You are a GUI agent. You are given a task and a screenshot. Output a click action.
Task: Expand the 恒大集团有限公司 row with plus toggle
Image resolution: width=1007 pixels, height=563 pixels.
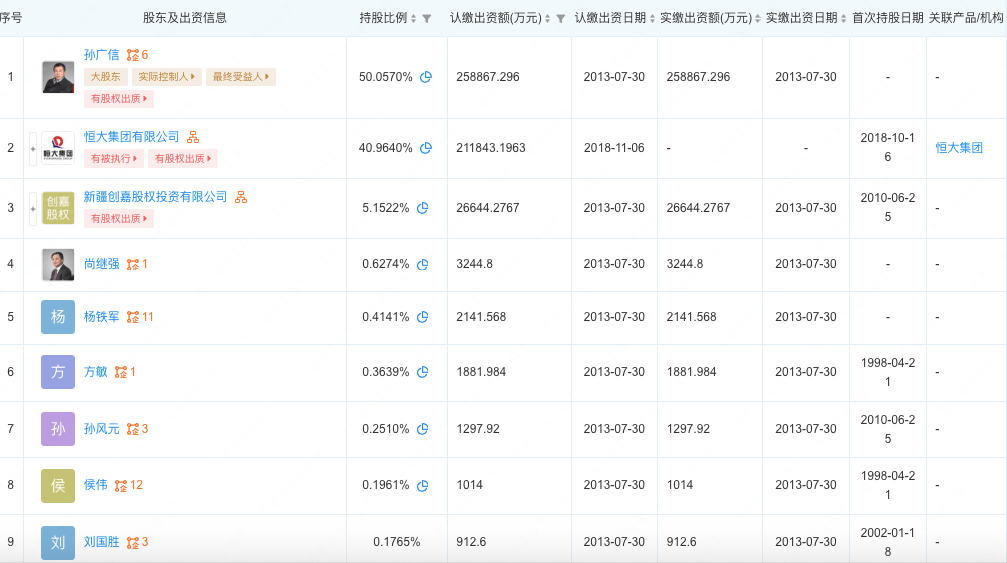tap(33, 149)
